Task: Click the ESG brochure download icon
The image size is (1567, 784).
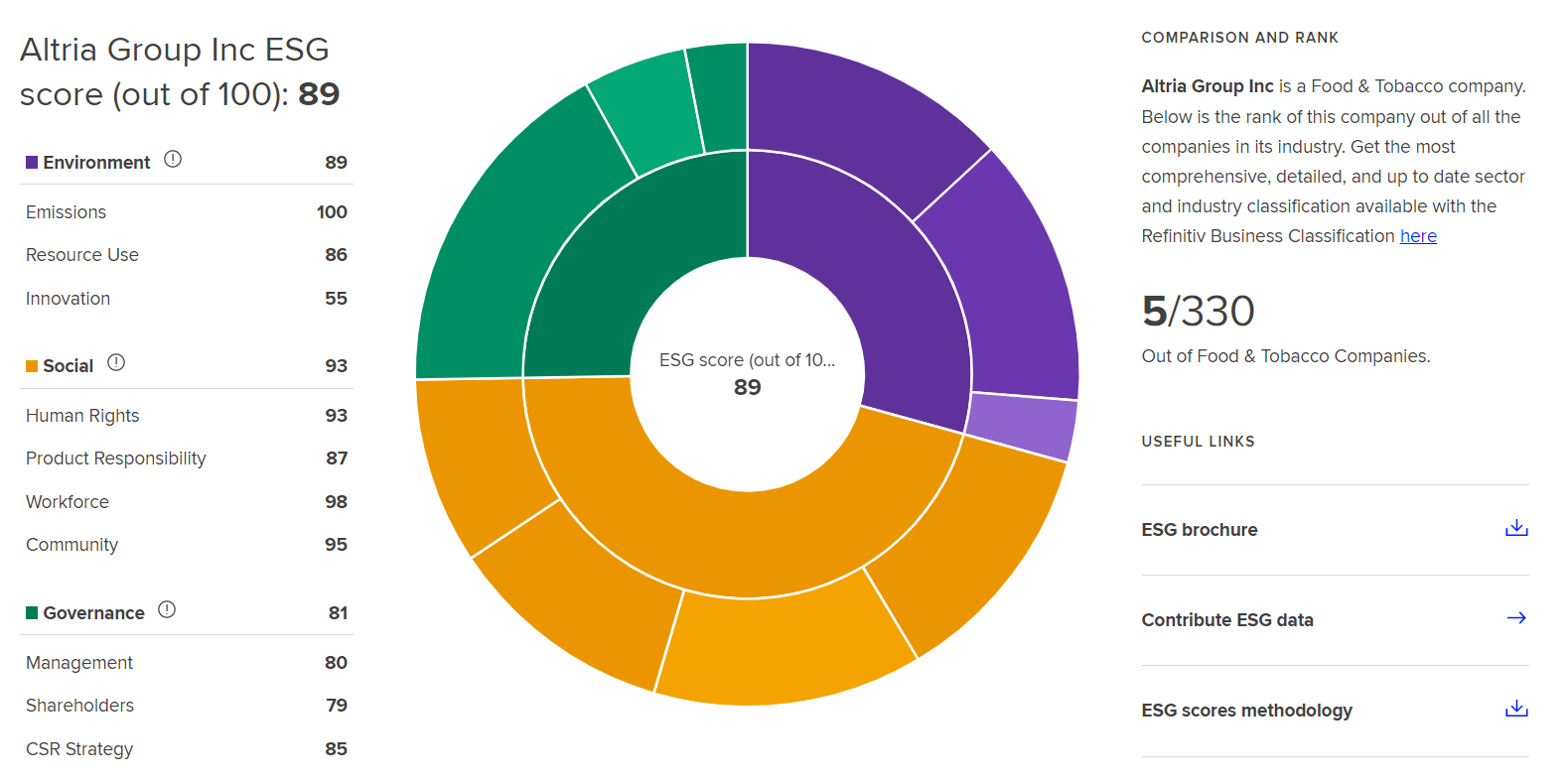Action: (1516, 528)
